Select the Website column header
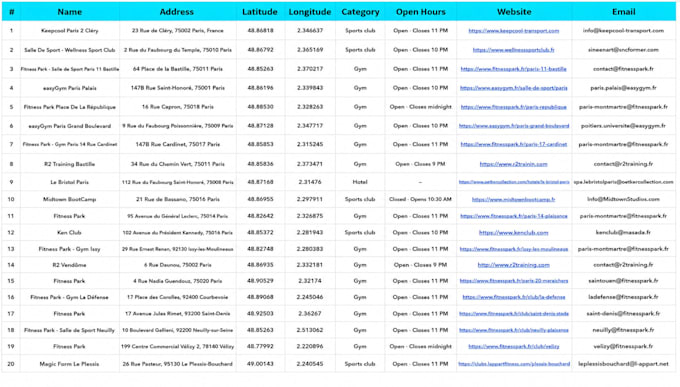This screenshot has width=680, height=387. [x=514, y=12]
